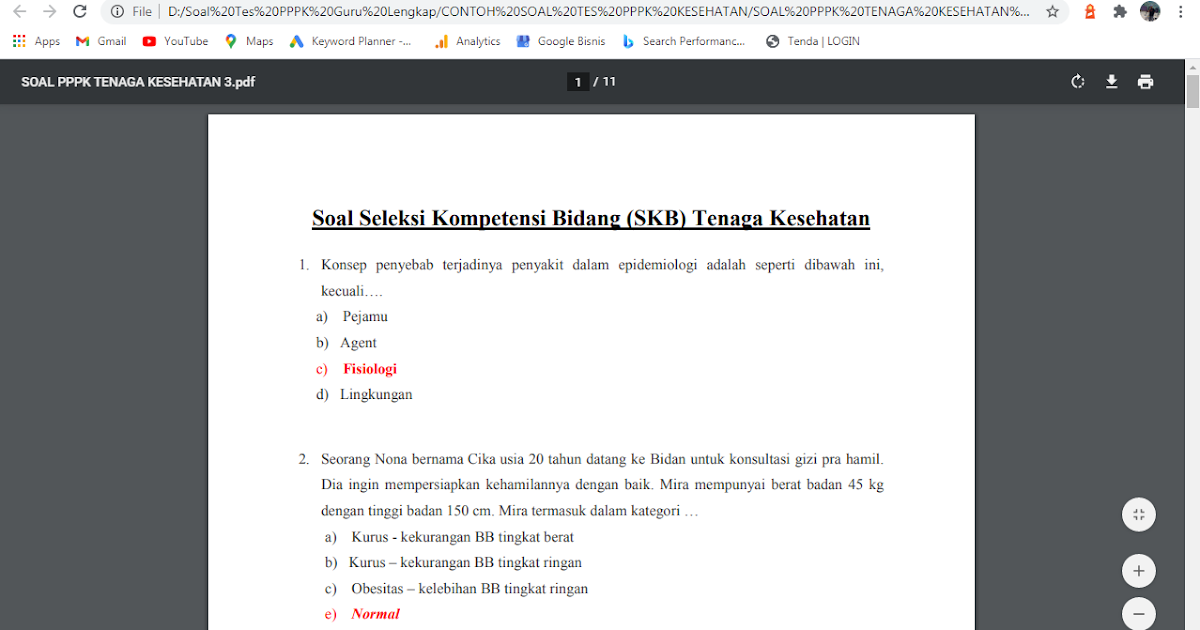Open the red extension icon in toolbar
The width and height of the screenshot is (1200, 630).
pyautogui.click(x=1090, y=12)
